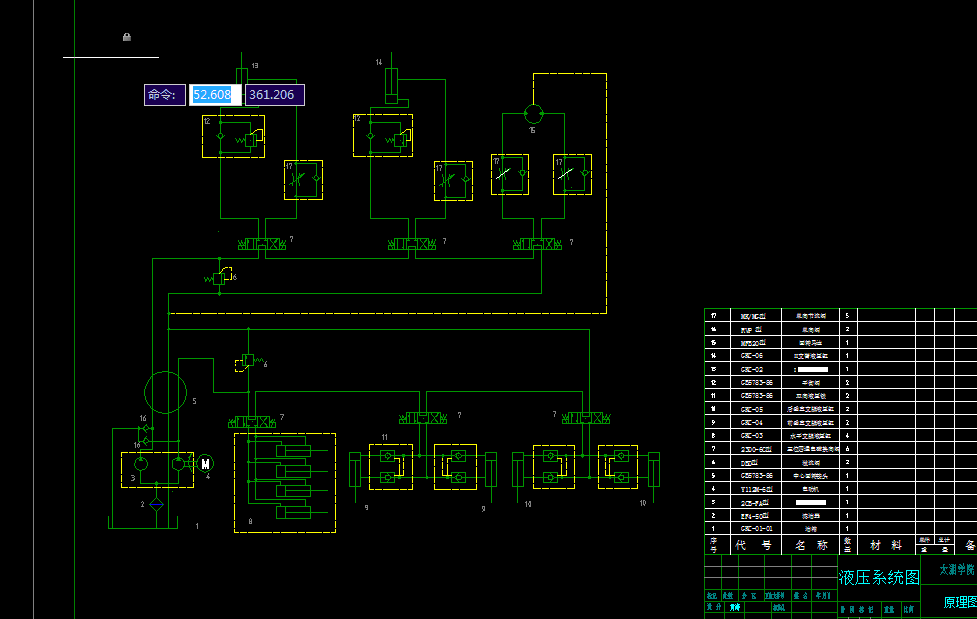Select directional valve 7 above the cylinders 10 pair
Viewport: 977px width, 619px height.
586,418
